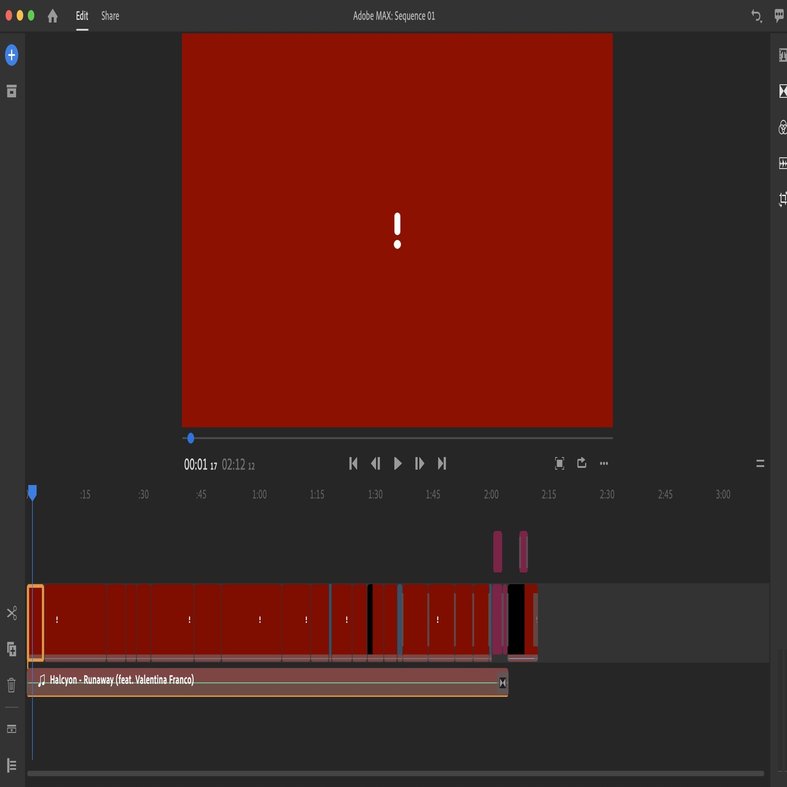Screen dimensions: 787x787
Task: Select the first purple title clip
Action: pyautogui.click(x=497, y=552)
